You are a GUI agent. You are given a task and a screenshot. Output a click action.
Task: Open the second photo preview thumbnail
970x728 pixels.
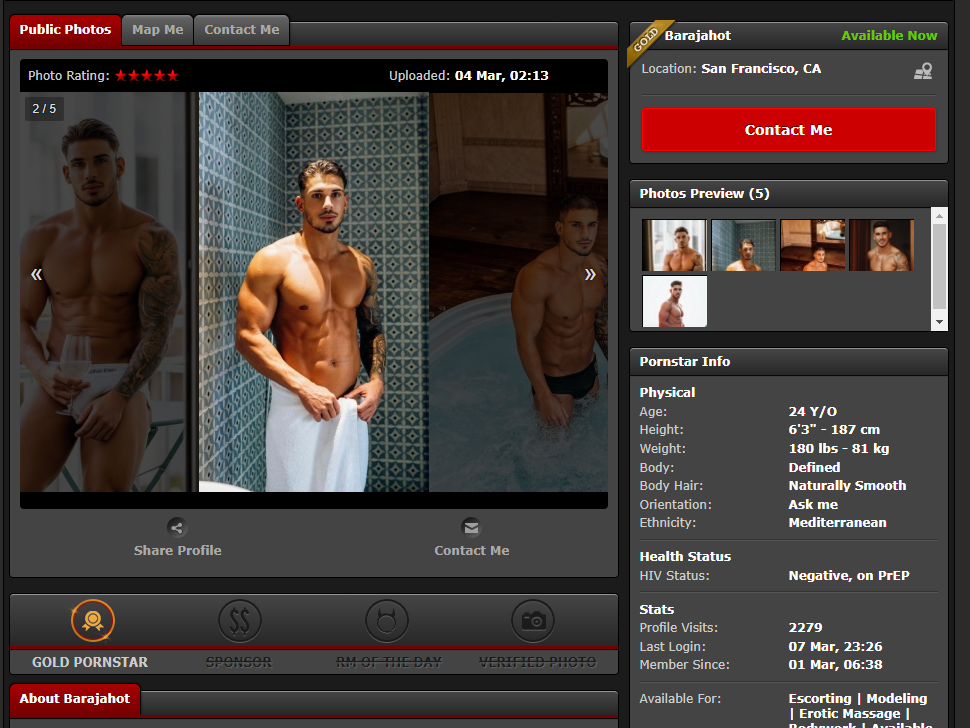pos(744,245)
